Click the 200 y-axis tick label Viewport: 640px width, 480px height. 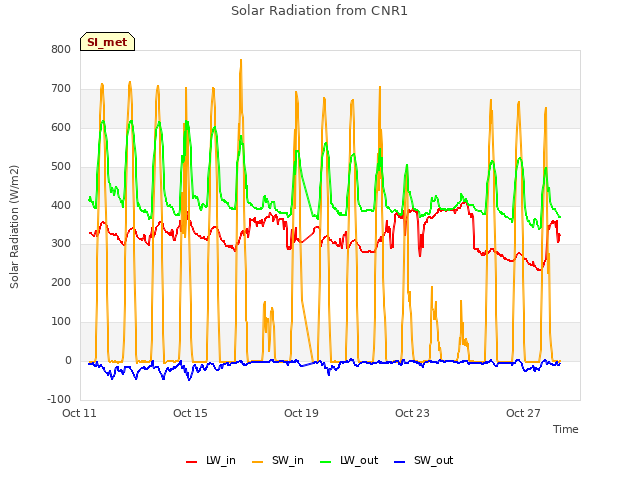tap(61, 282)
